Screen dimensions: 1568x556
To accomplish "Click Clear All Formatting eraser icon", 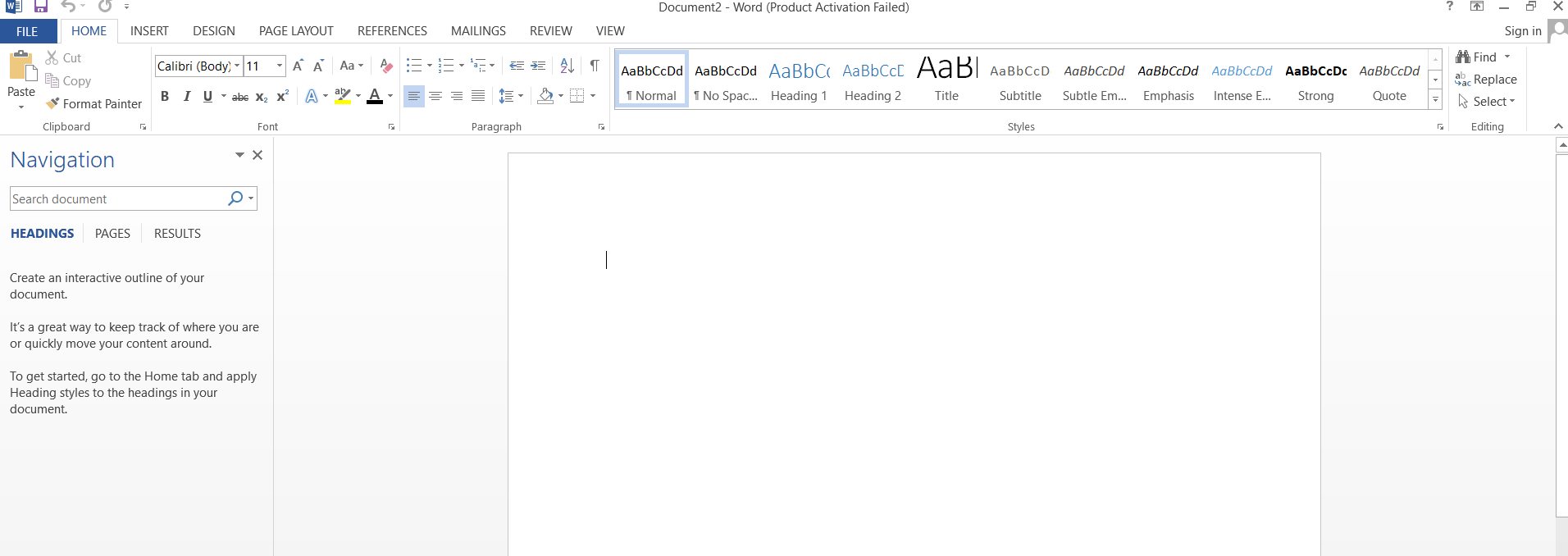I will [386, 66].
